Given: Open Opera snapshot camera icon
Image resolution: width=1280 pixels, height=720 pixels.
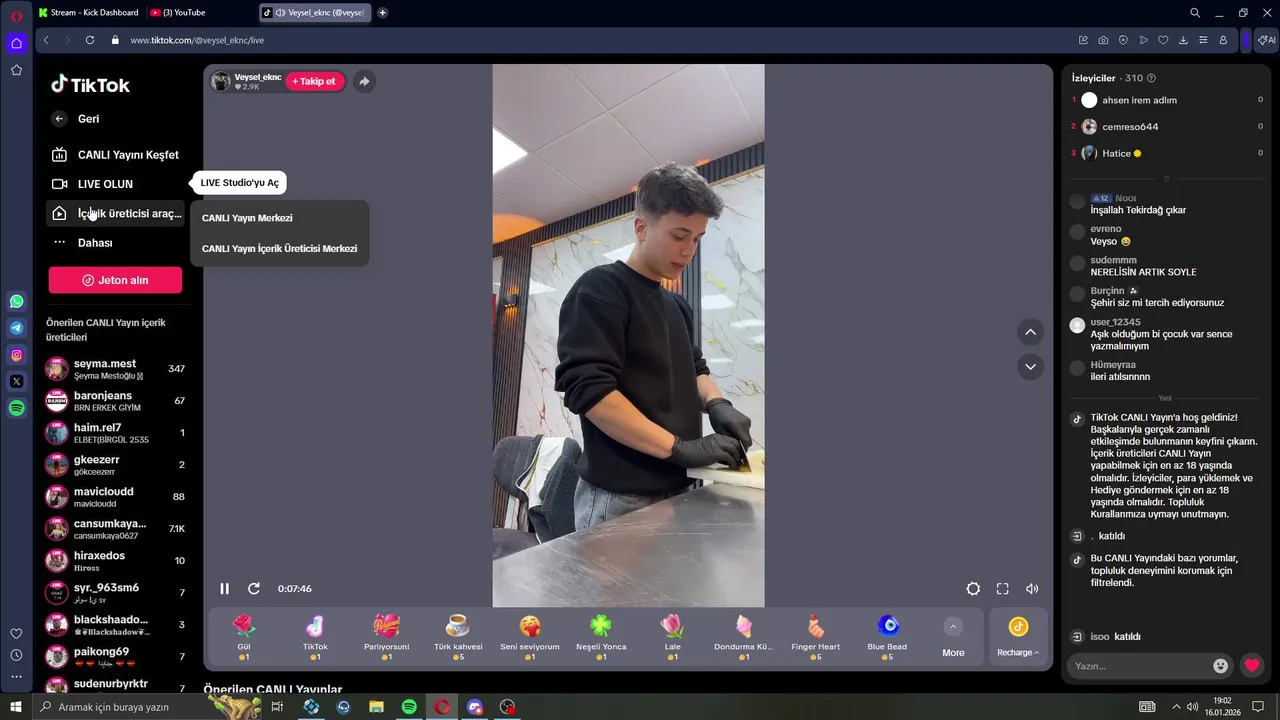Looking at the screenshot, I should (1103, 40).
